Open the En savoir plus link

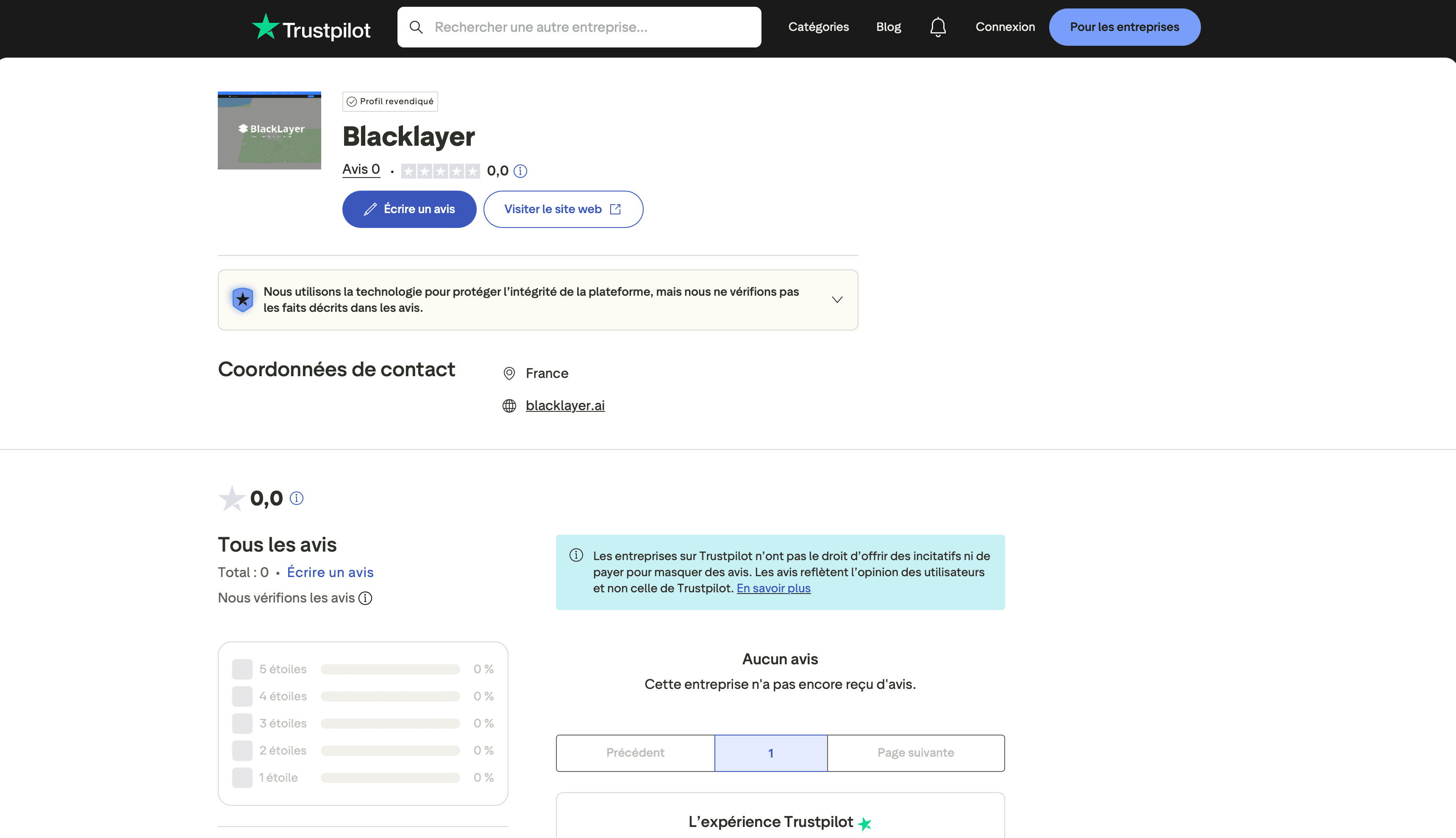tap(773, 588)
